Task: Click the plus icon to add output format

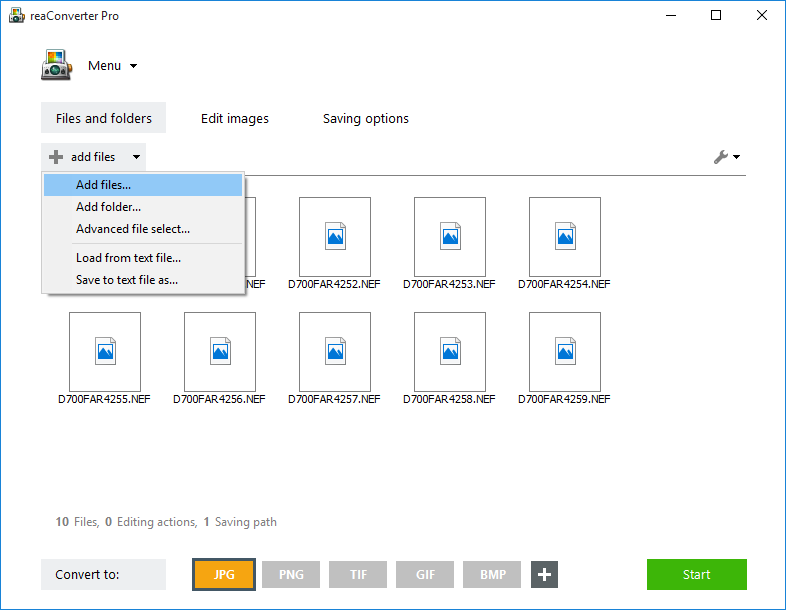Action: pos(544,574)
